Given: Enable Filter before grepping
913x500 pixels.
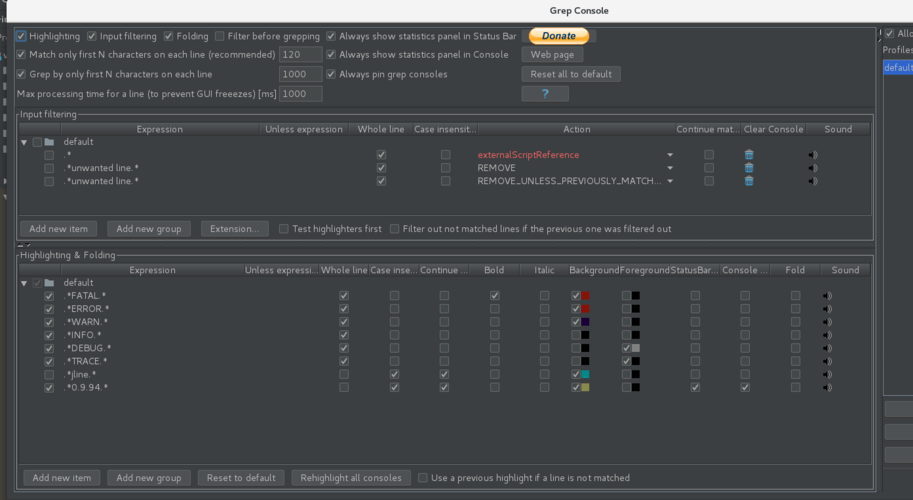Looking at the screenshot, I should pyautogui.click(x=220, y=36).
